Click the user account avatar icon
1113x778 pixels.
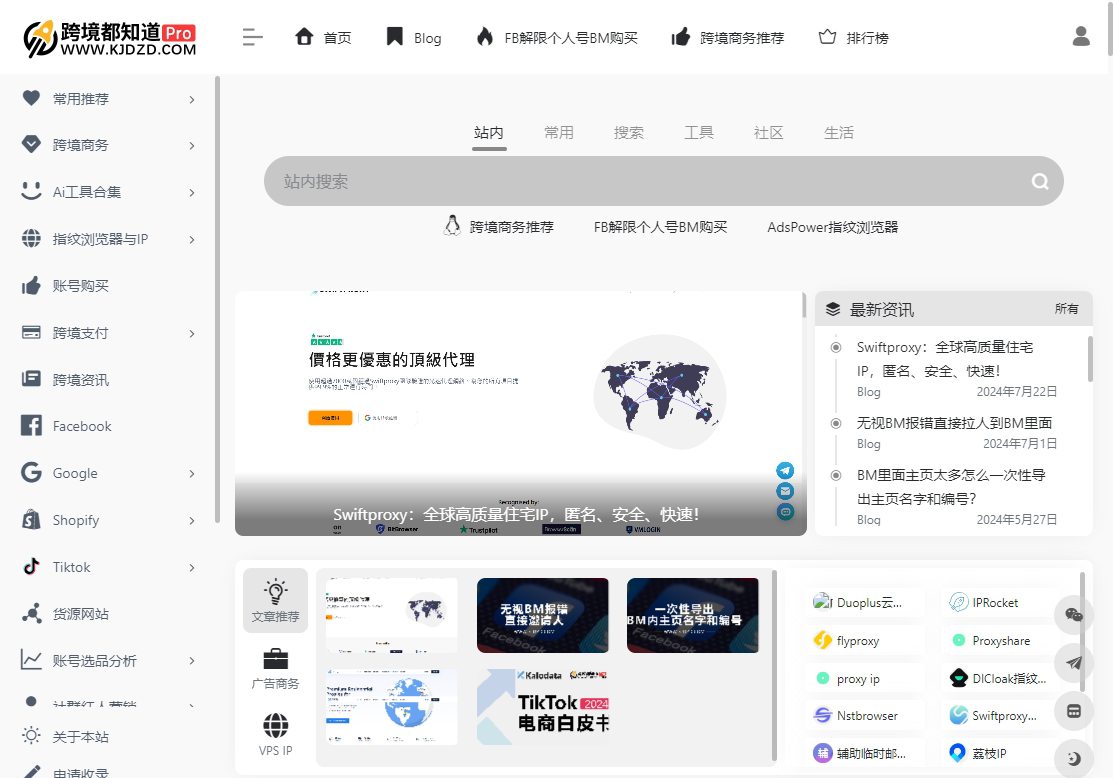(x=1081, y=36)
